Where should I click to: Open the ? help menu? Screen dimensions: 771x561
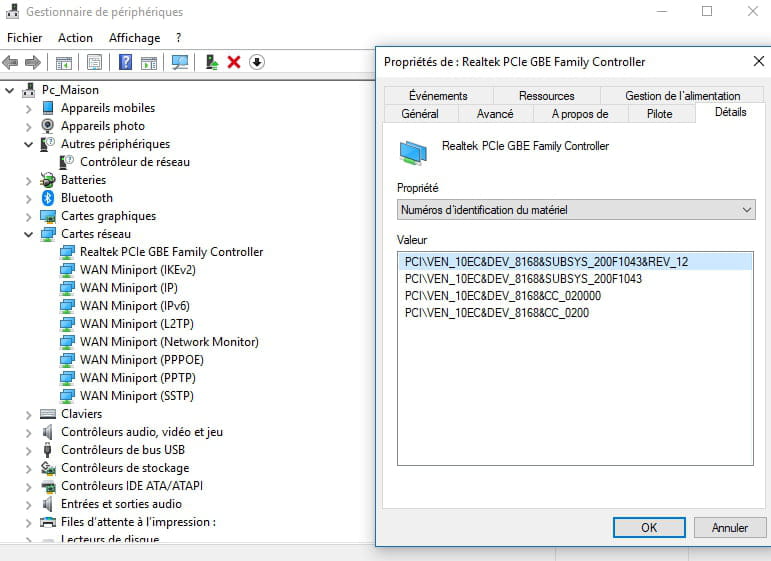[x=178, y=38]
